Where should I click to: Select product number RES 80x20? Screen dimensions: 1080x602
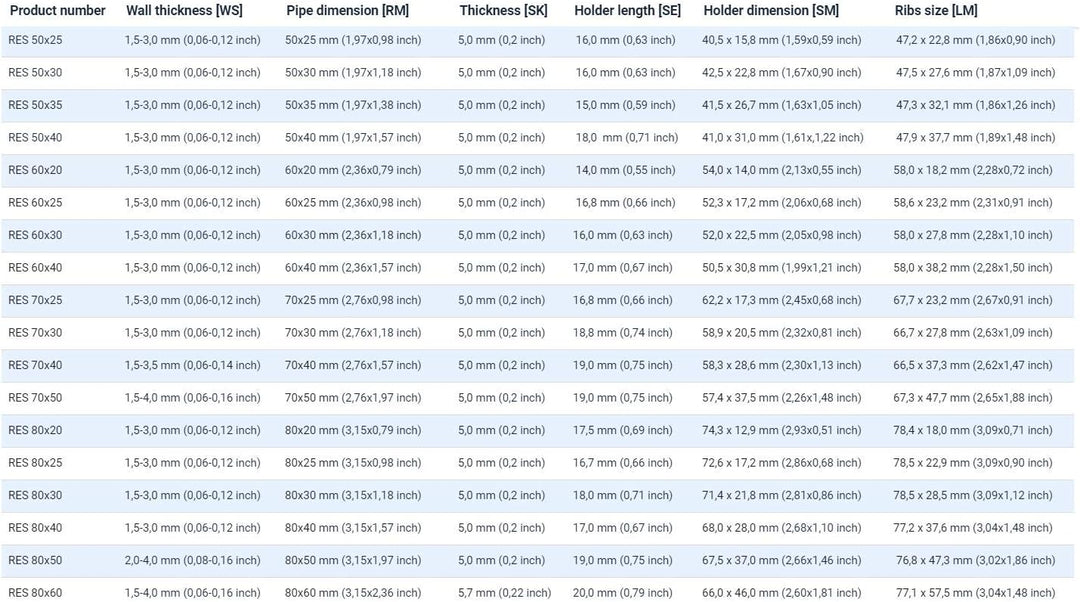click(35, 430)
